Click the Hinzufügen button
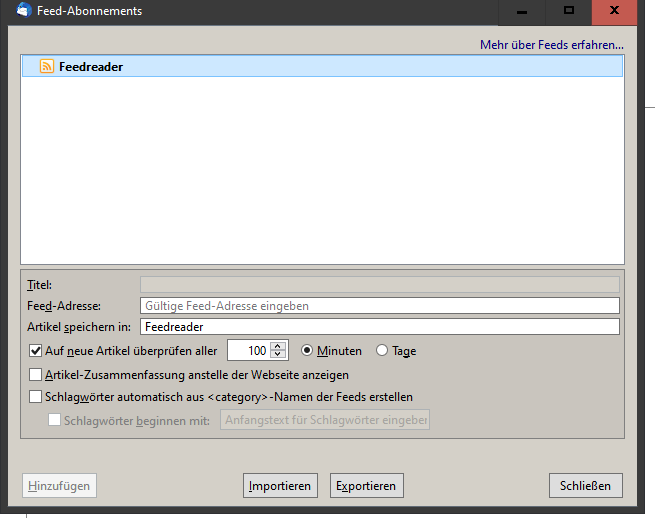 pyautogui.click(x=59, y=485)
